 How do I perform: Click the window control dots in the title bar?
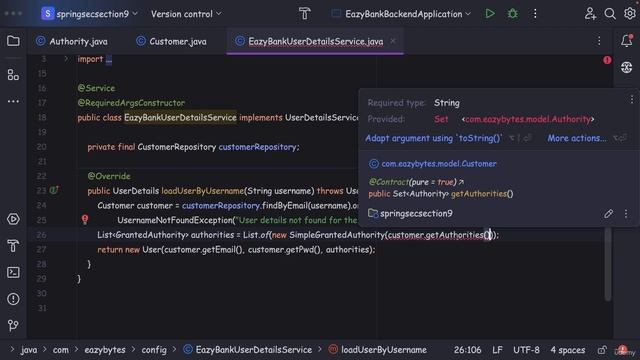[x=13, y=14]
